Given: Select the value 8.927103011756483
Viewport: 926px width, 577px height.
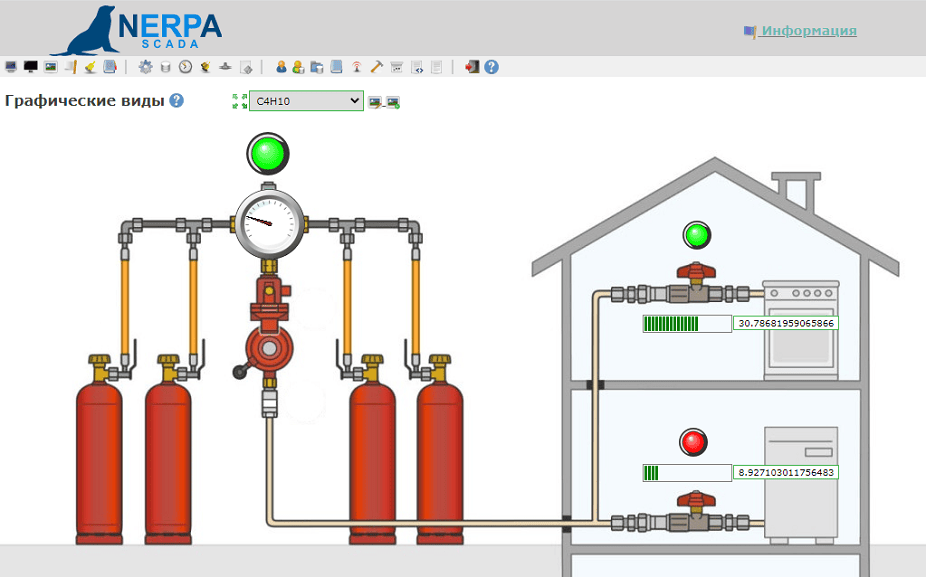Looking at the screenshot, I should [x=786, y=472].
